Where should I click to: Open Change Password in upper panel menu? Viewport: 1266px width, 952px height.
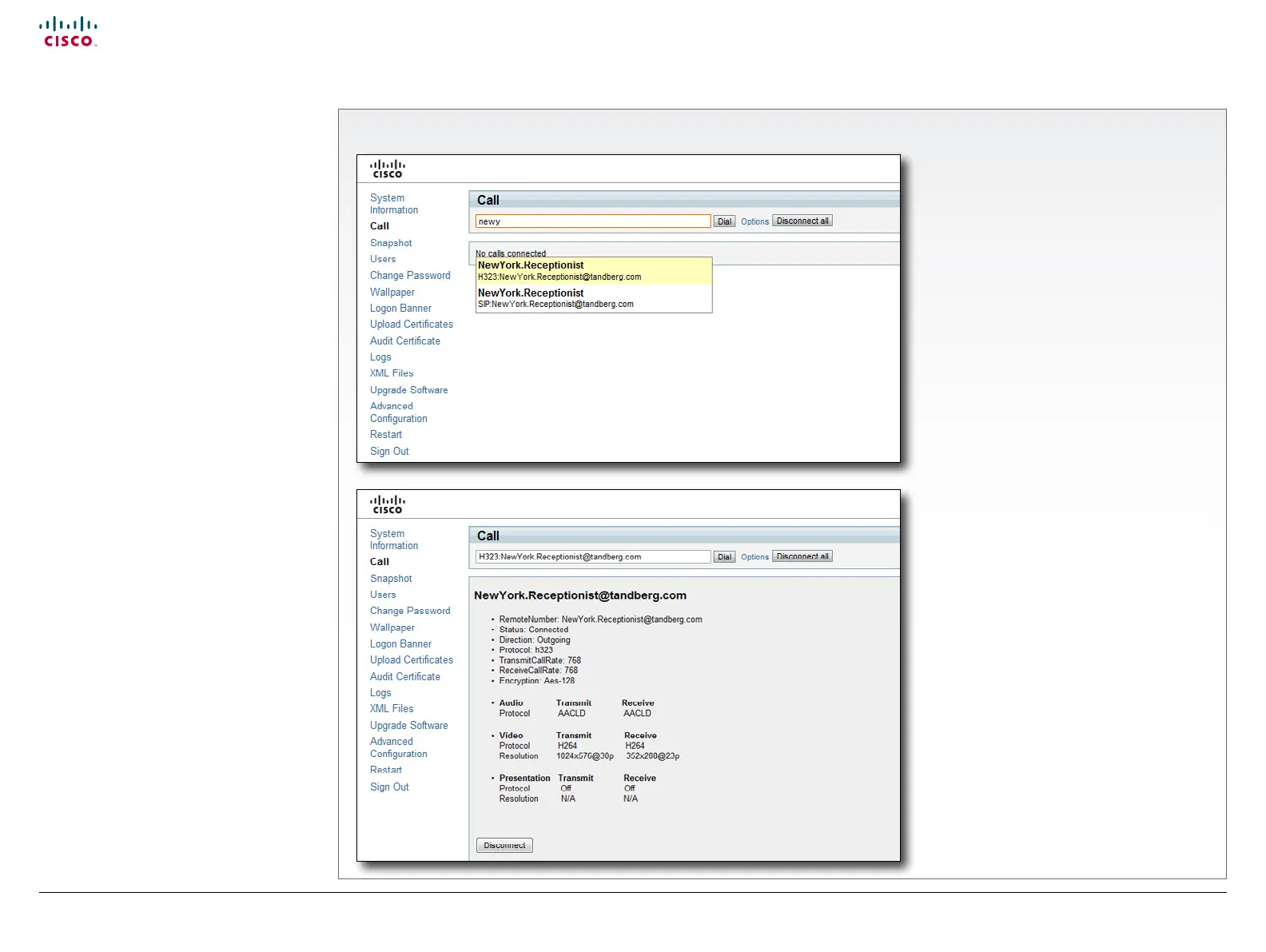click(x=410, y=276)
